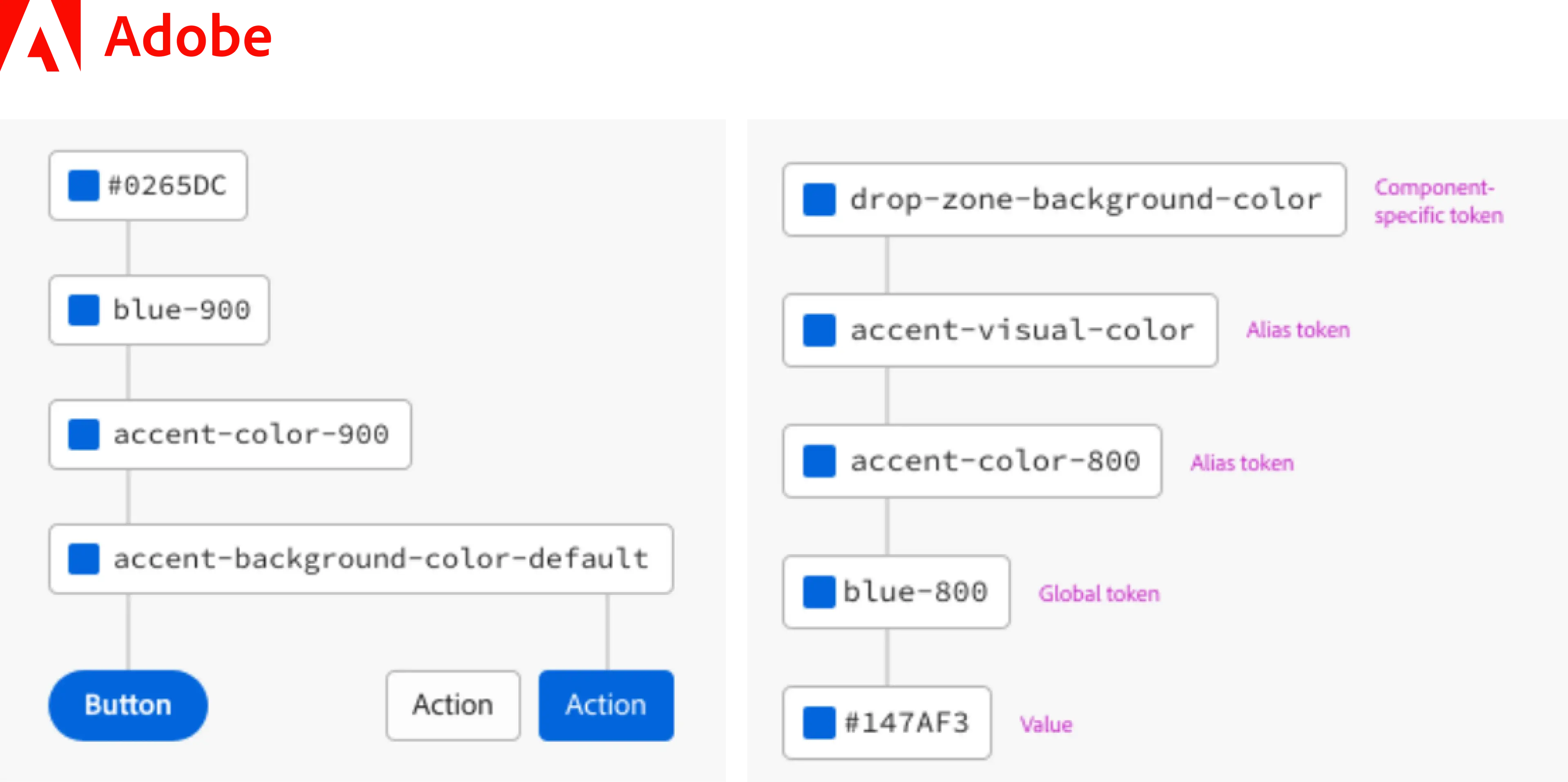Click the Adobe logo icon
The image size is (1568, 782).
(x=40, y=36)
